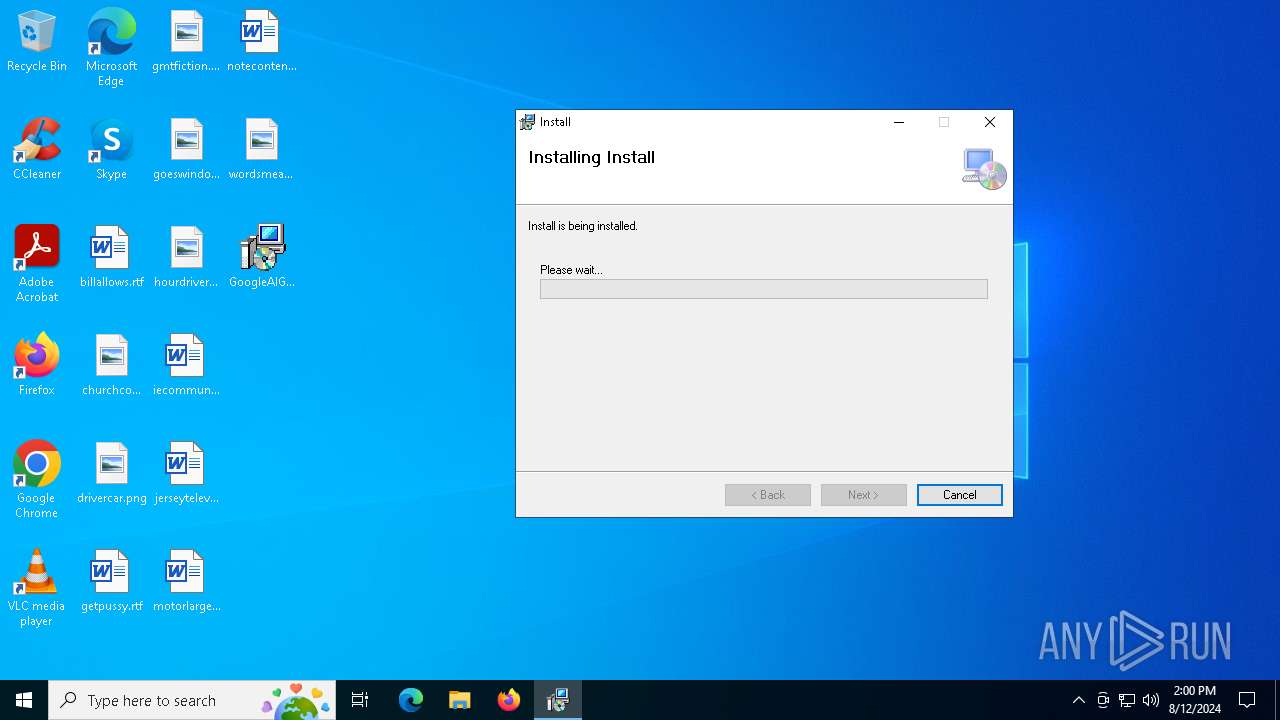
Task: Launch Microsoft Edge from desktop shortcut
Action: tap(111, 48)
